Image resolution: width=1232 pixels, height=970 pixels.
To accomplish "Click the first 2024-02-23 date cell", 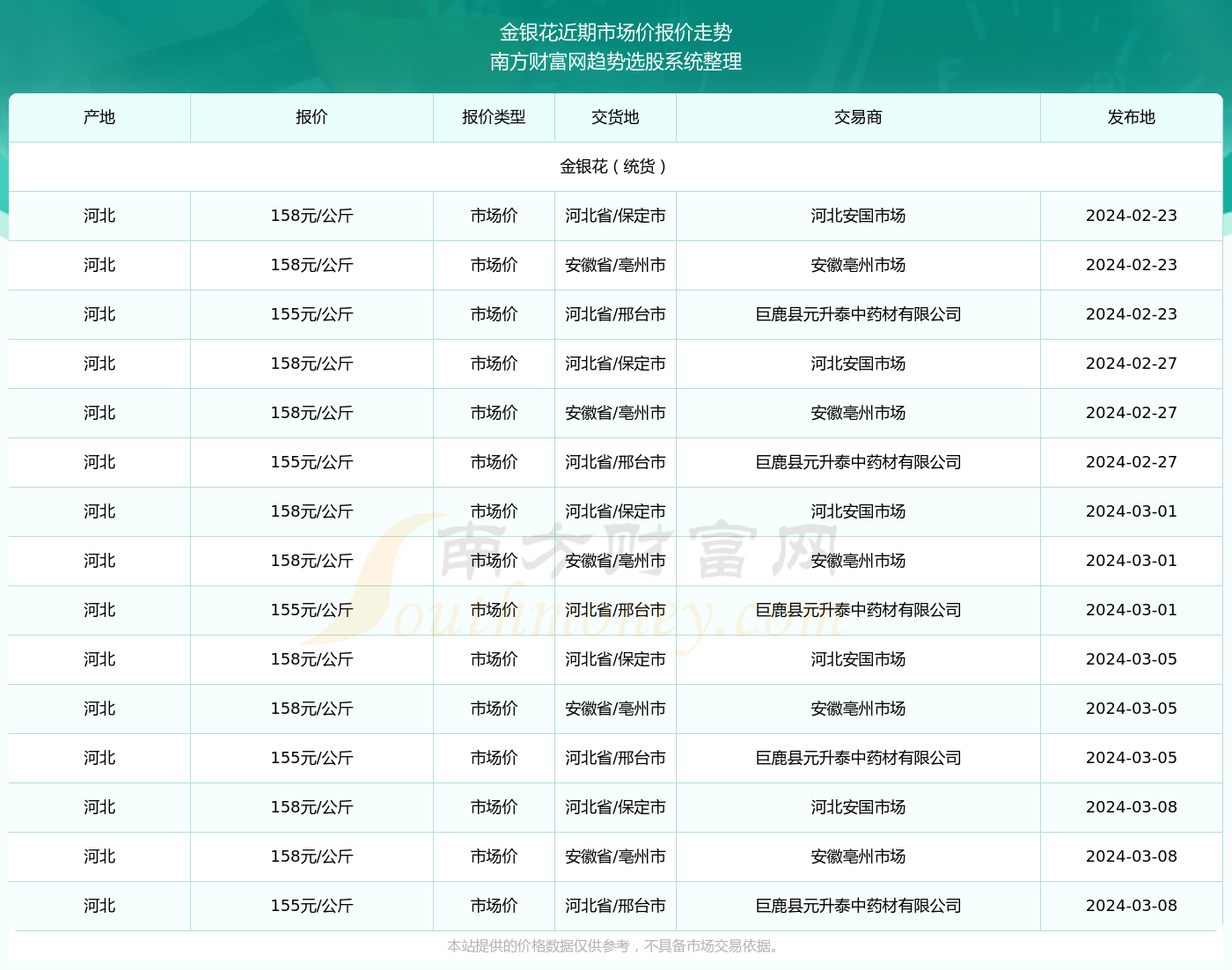I will [1131, 216].
